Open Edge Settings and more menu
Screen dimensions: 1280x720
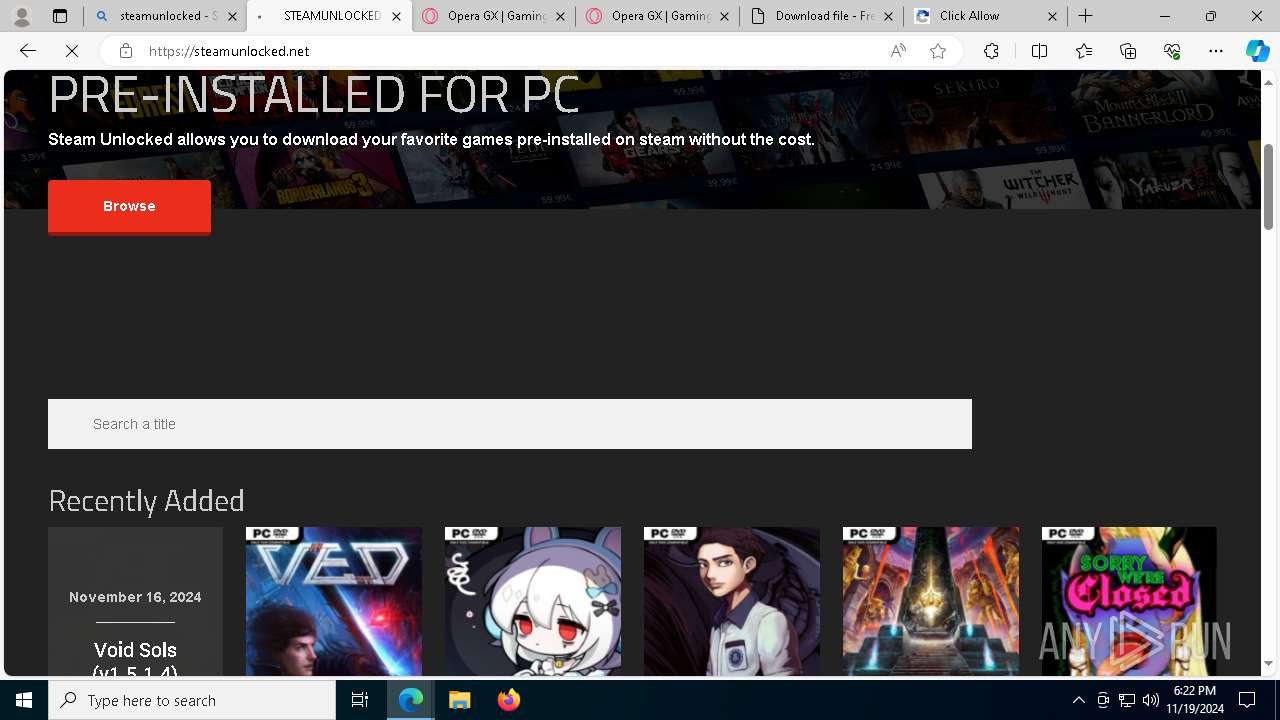(1216, 51)
